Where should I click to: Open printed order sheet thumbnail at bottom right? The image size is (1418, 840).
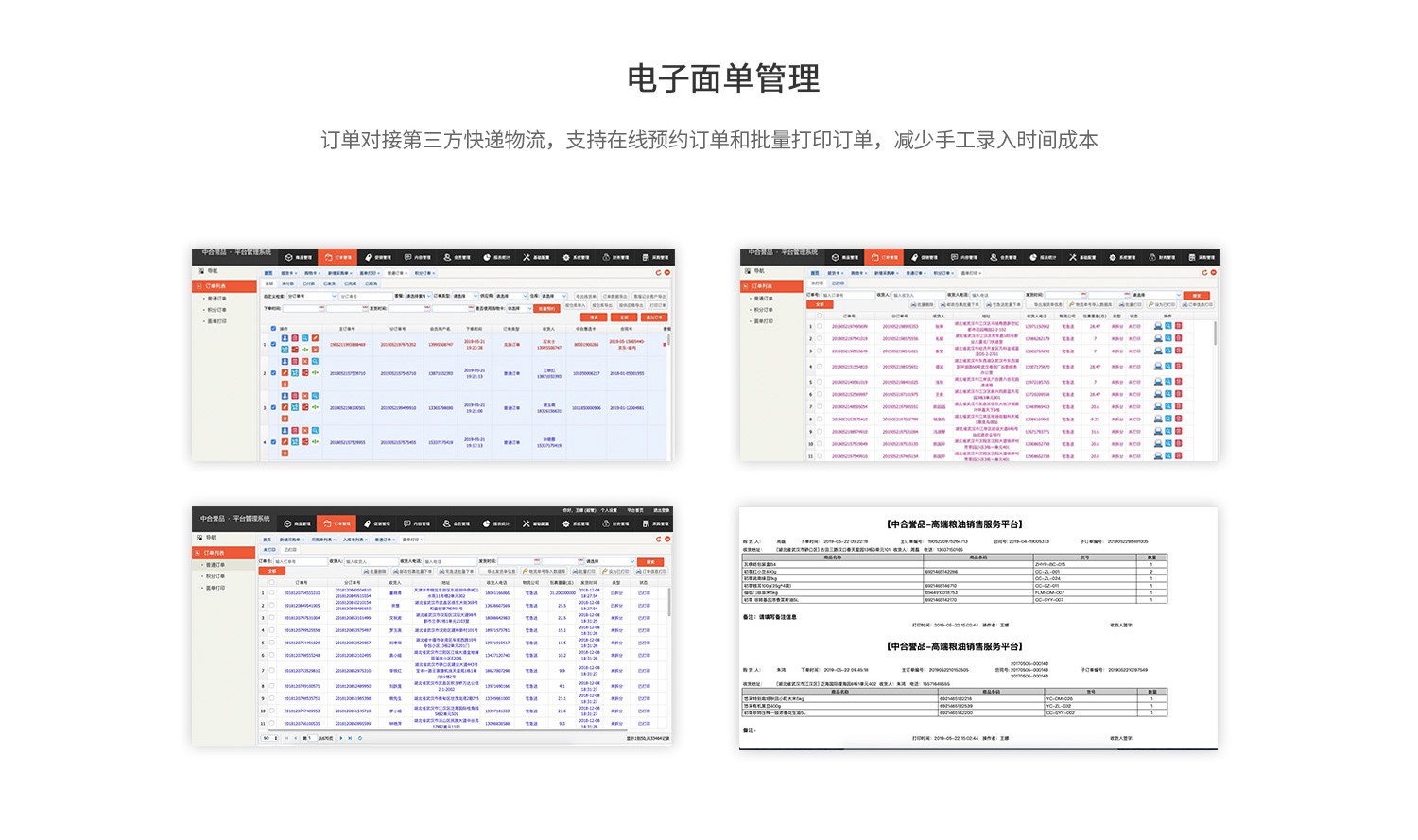click(978, 628)
